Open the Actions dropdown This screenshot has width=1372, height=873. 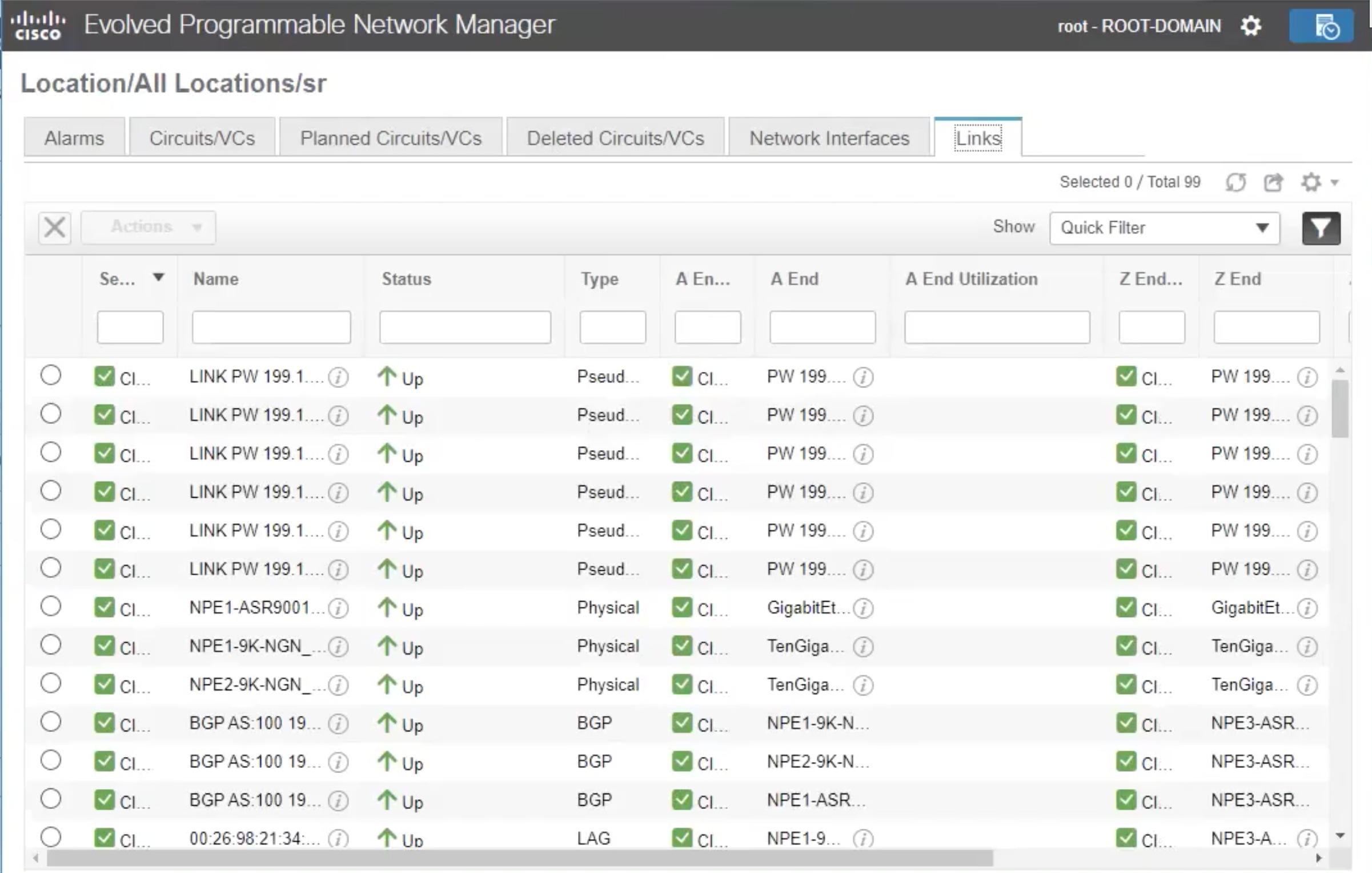pos(148,227)
